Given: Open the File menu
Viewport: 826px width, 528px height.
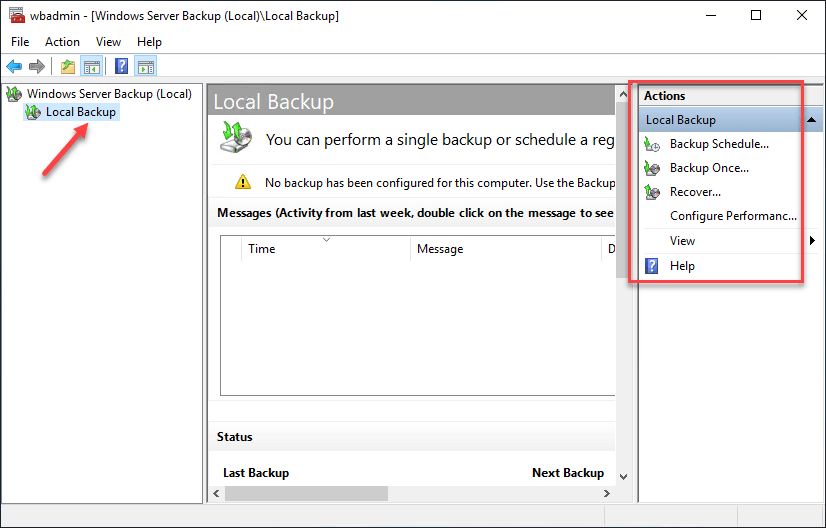Looking at the screenshot, I should tap(20, 42).
